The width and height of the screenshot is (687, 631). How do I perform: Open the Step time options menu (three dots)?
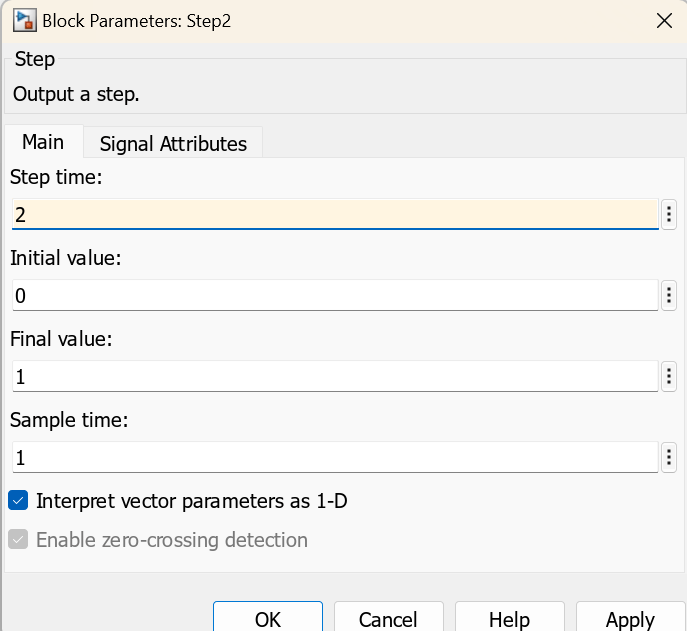(x=669, y=213)
